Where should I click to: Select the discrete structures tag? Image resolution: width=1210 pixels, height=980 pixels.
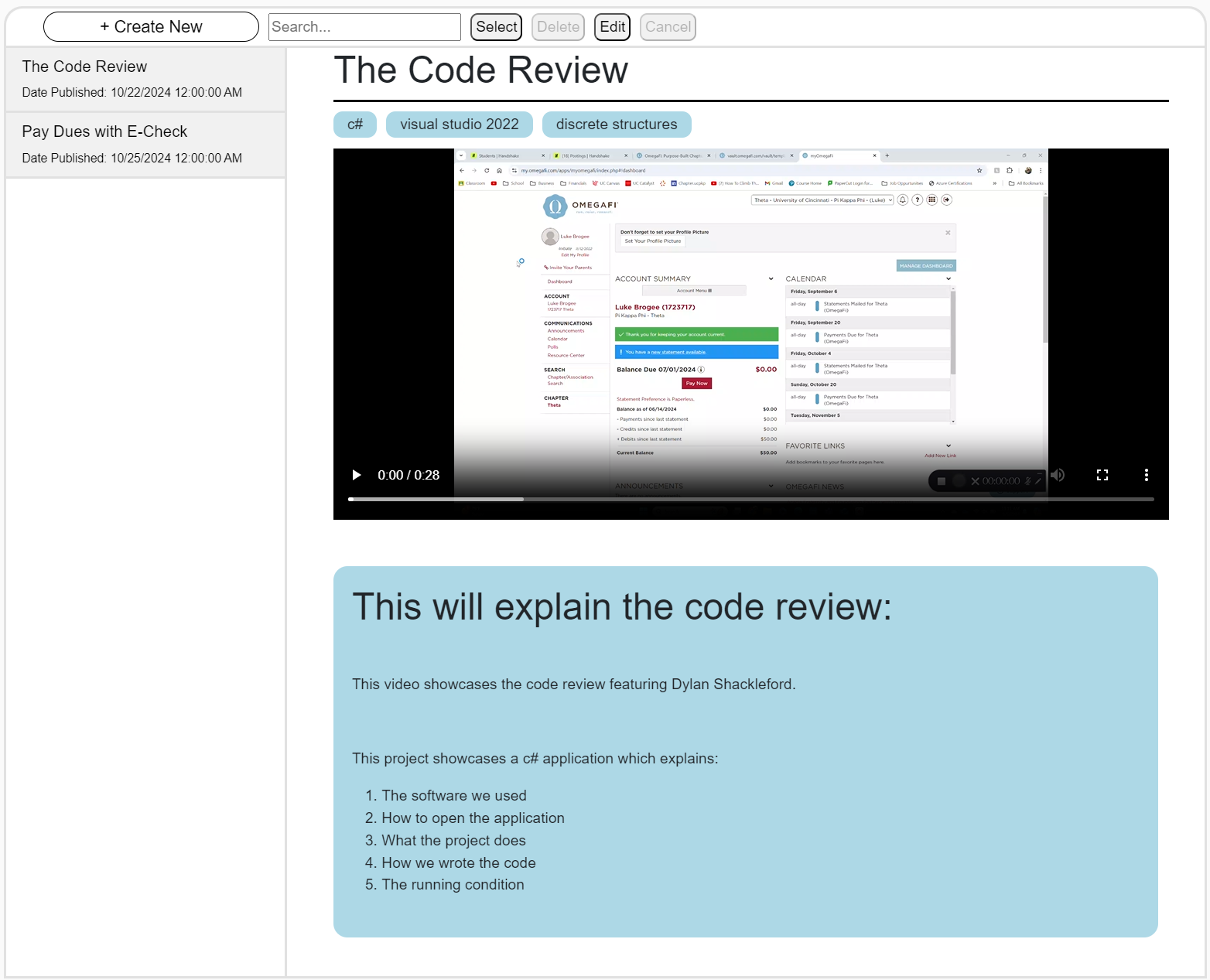point(617,125)
